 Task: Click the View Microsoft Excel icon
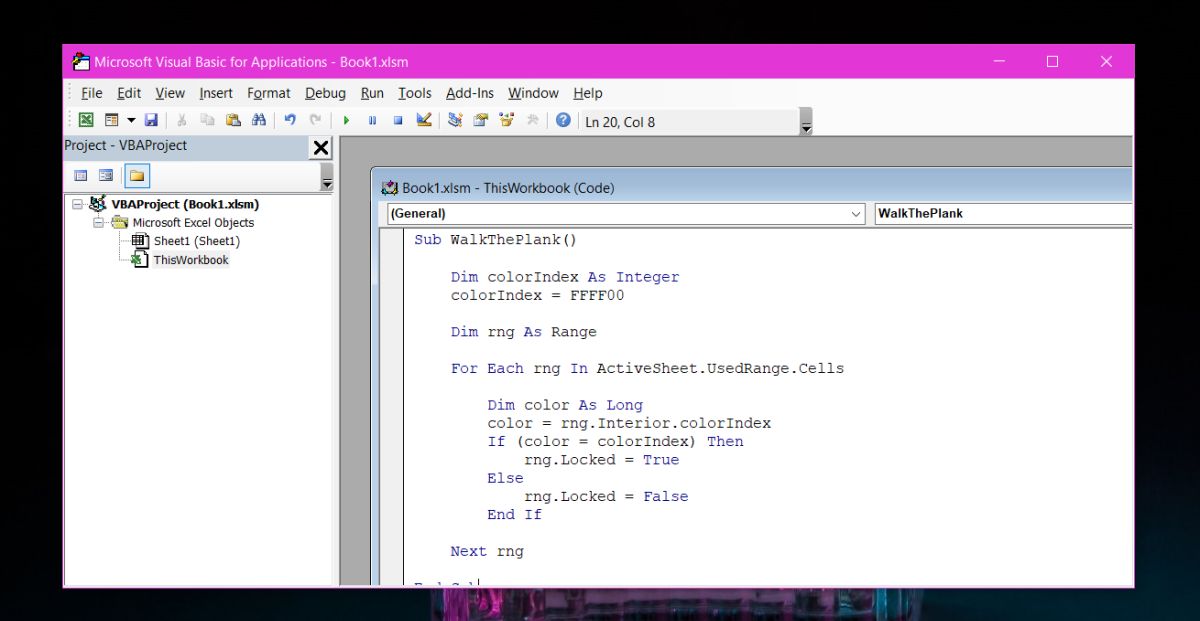(86, 120)
